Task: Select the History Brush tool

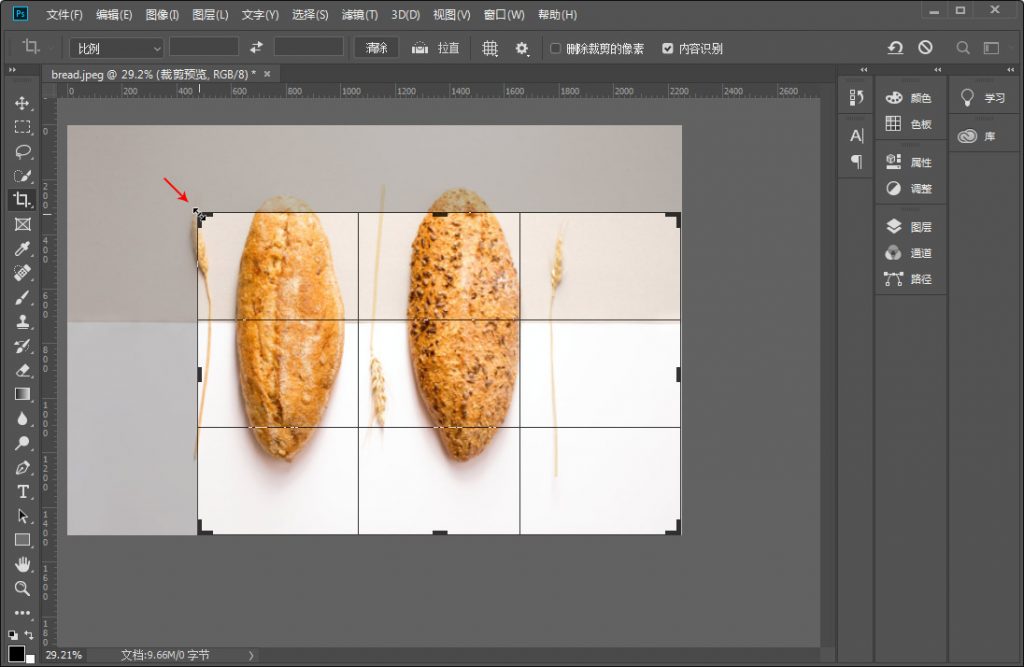Action: coord(22,346)
